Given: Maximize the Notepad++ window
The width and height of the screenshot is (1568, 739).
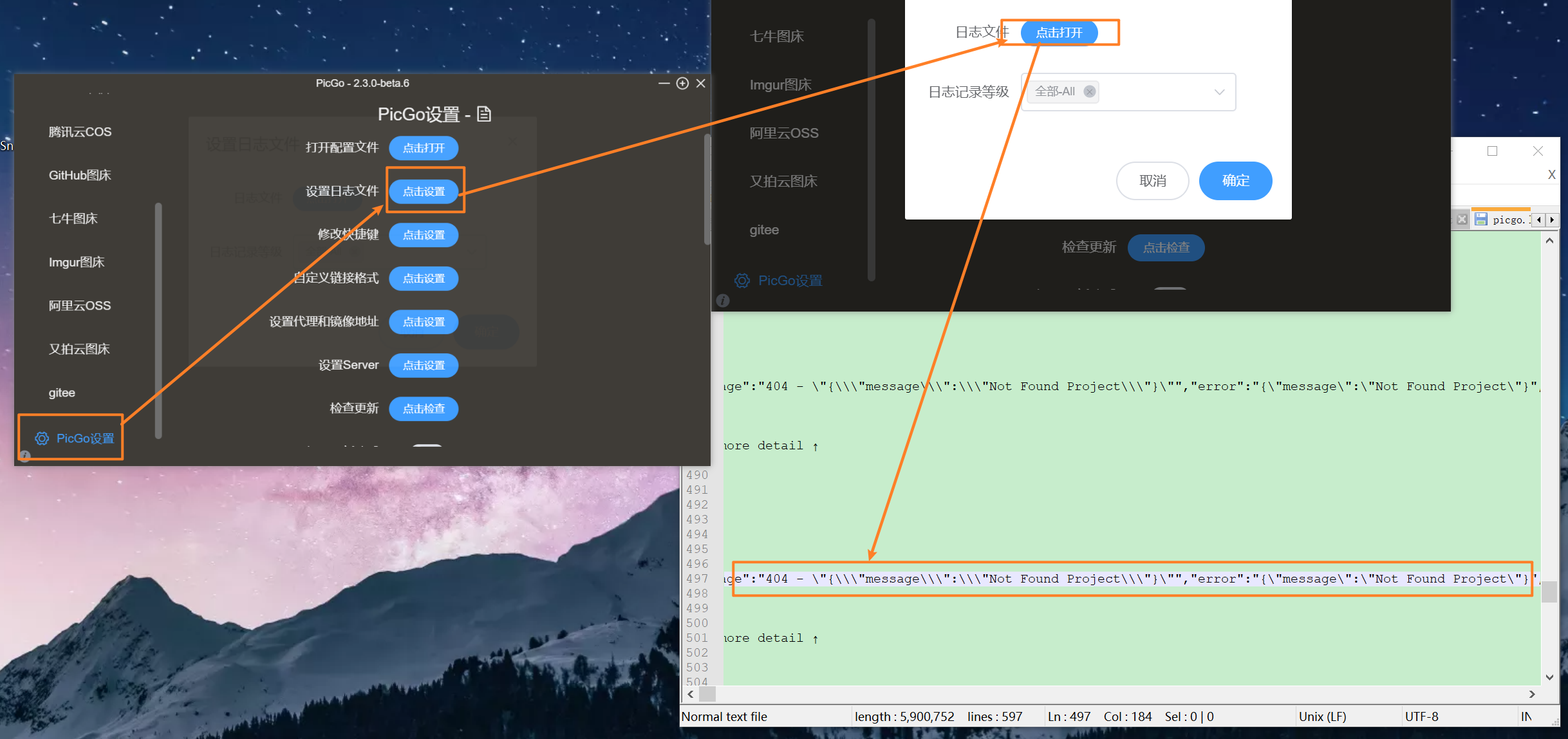Looking at the screenshot, I should click(1492, 151).
